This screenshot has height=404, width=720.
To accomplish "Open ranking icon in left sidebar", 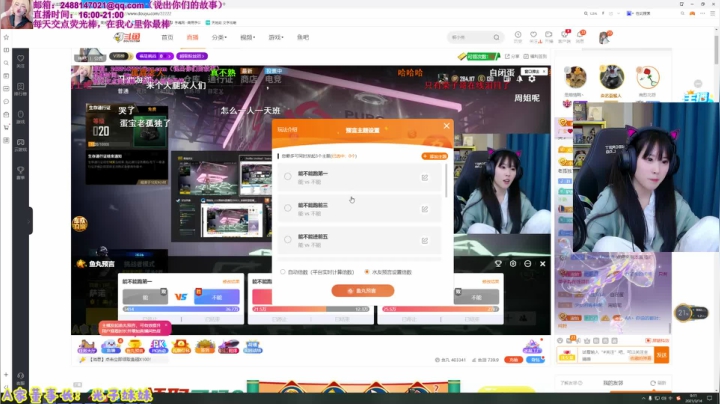I will coord(21,89).
